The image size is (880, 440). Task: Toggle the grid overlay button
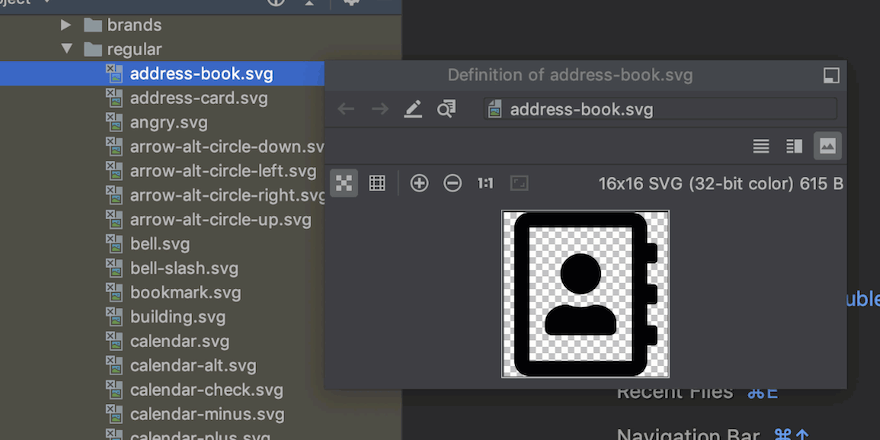(377, 183)
